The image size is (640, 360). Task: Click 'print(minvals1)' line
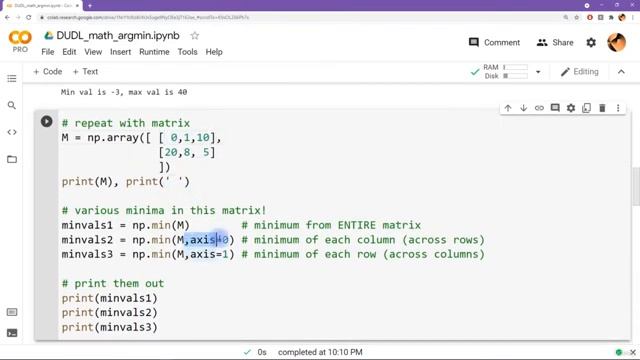(109, 298)
